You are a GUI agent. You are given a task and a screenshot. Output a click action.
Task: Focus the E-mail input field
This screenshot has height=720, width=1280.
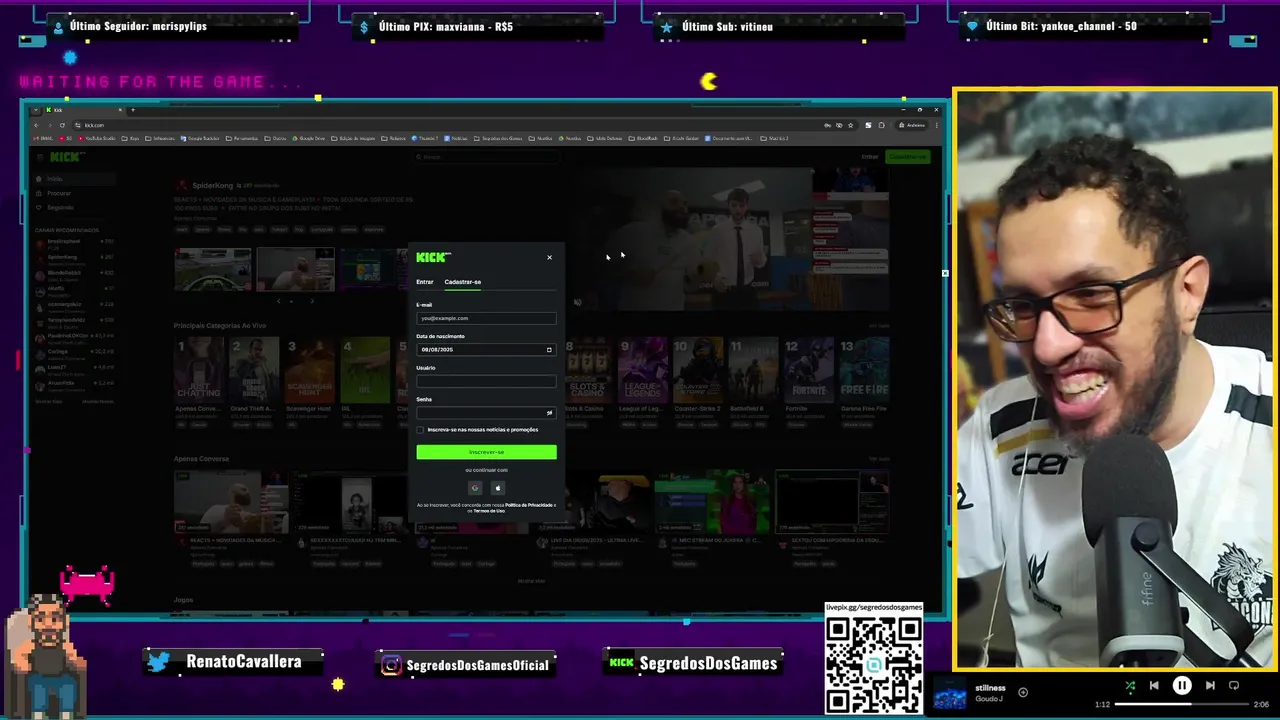[x=486, y=318]
